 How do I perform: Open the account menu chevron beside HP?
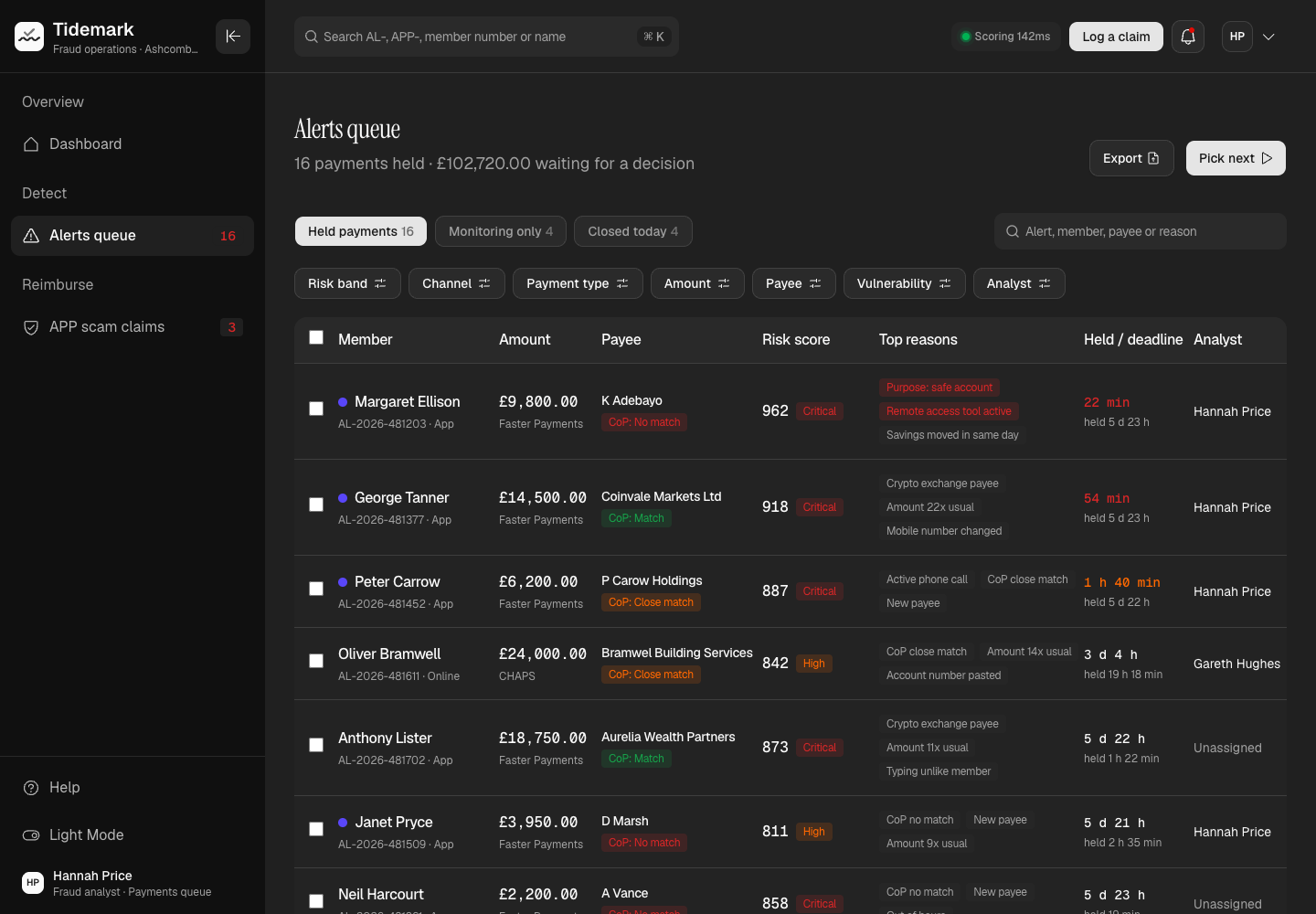[x=1268, y=37]
